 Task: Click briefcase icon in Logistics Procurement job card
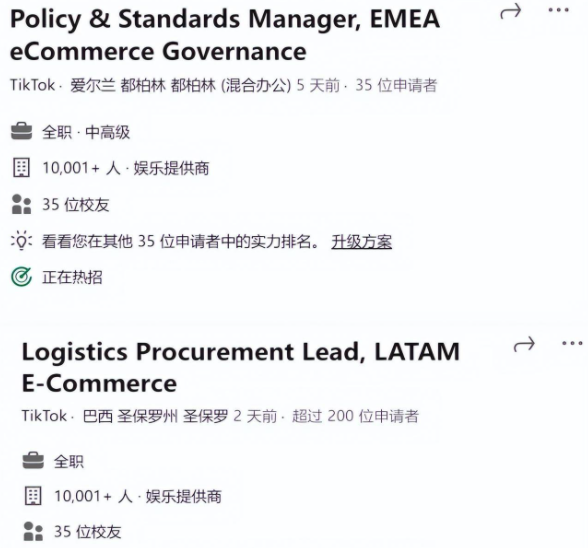coord(33,461)
